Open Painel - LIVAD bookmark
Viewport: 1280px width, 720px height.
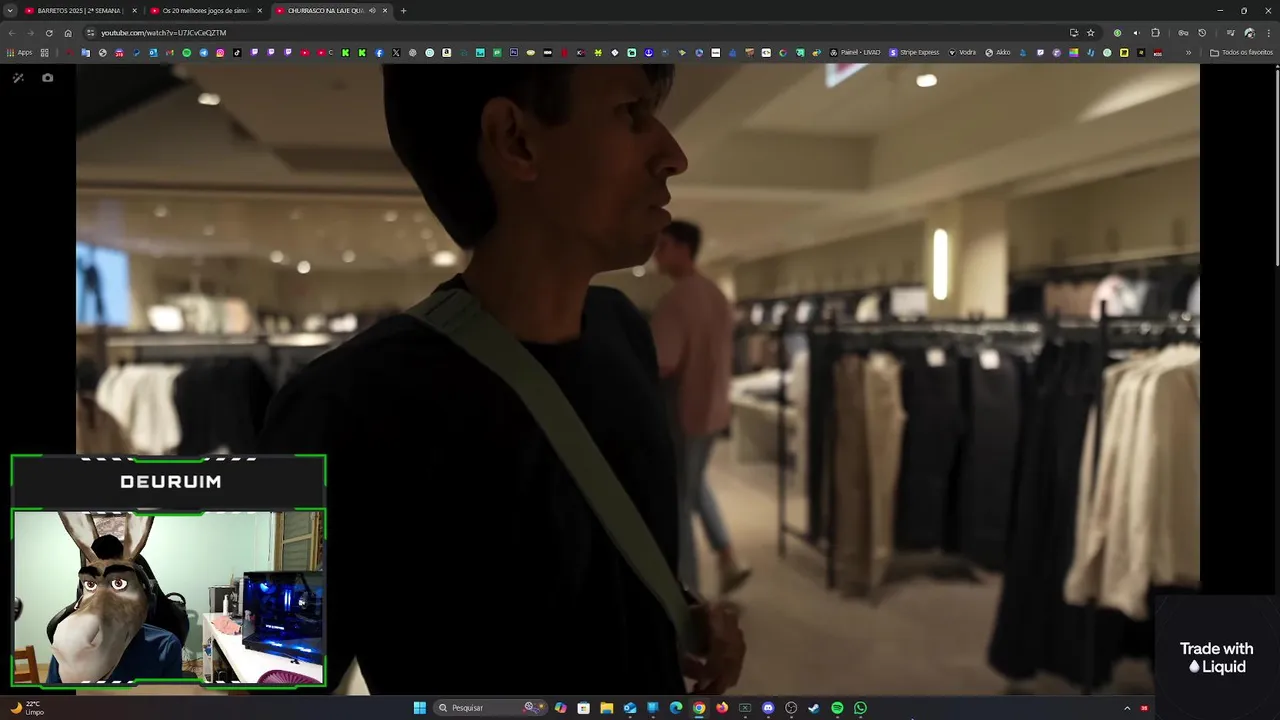click(x=855, y=53)
